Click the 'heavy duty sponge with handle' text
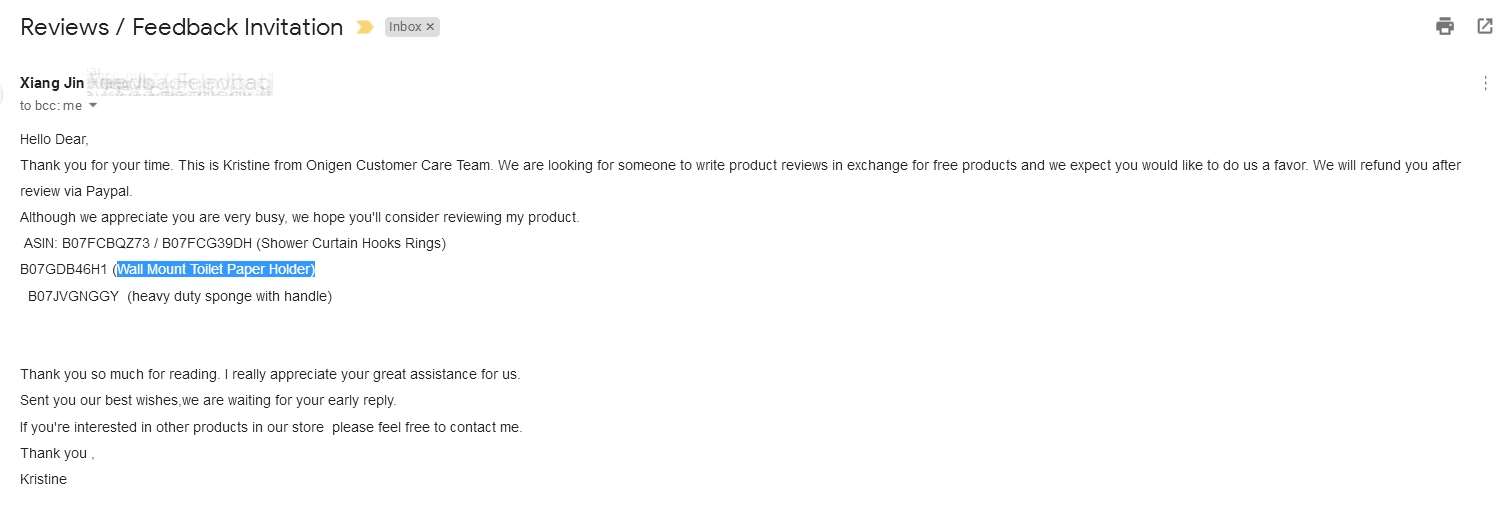 pos(230,296)
